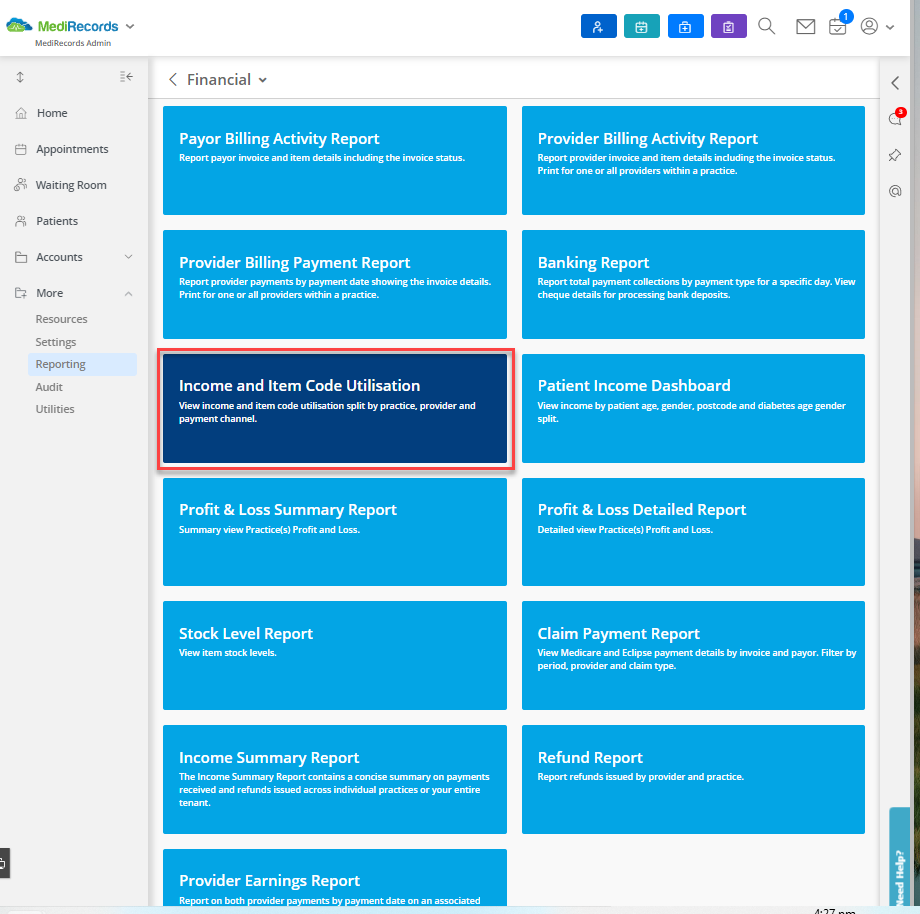Select Audit under More
This screenshot has height=914, width=920.
point(49,387)
